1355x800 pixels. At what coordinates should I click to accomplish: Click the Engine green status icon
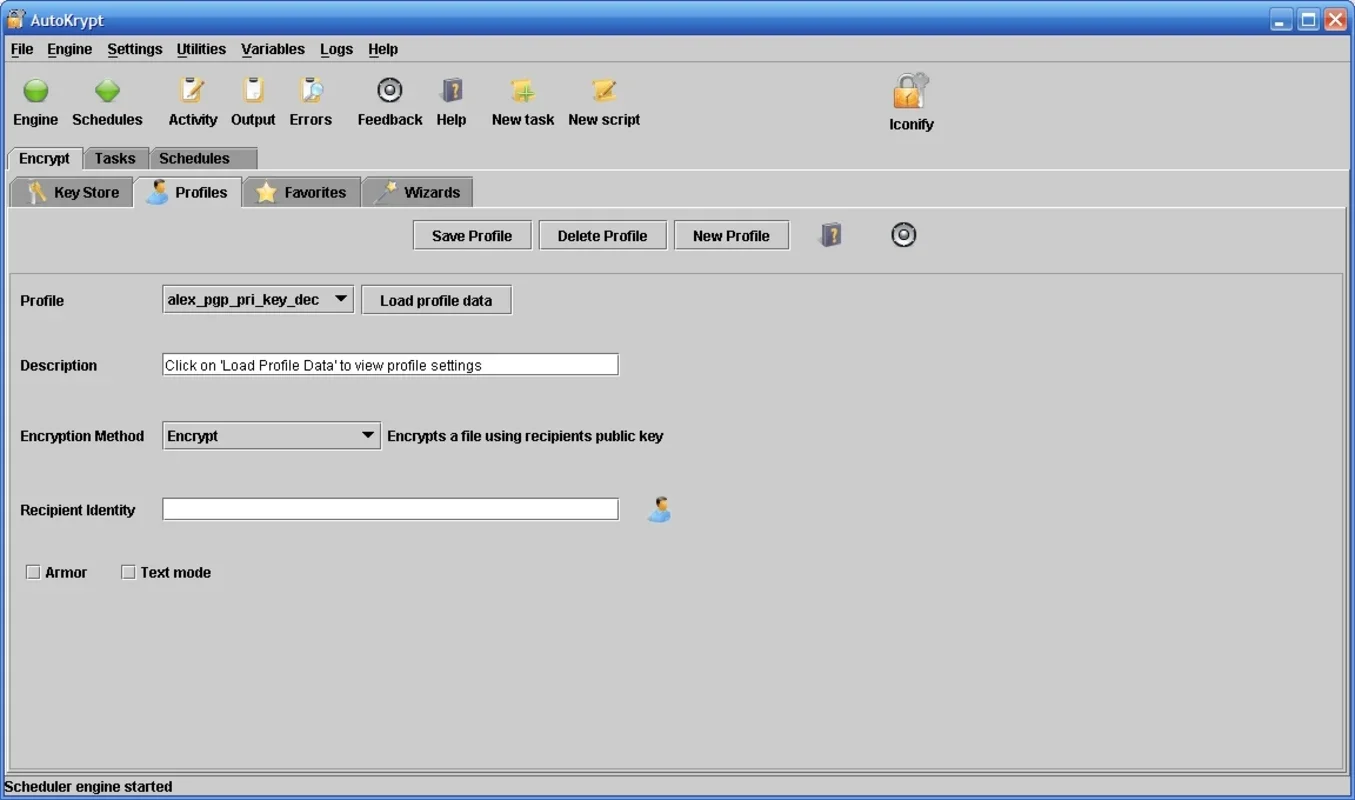click(36, 92)
